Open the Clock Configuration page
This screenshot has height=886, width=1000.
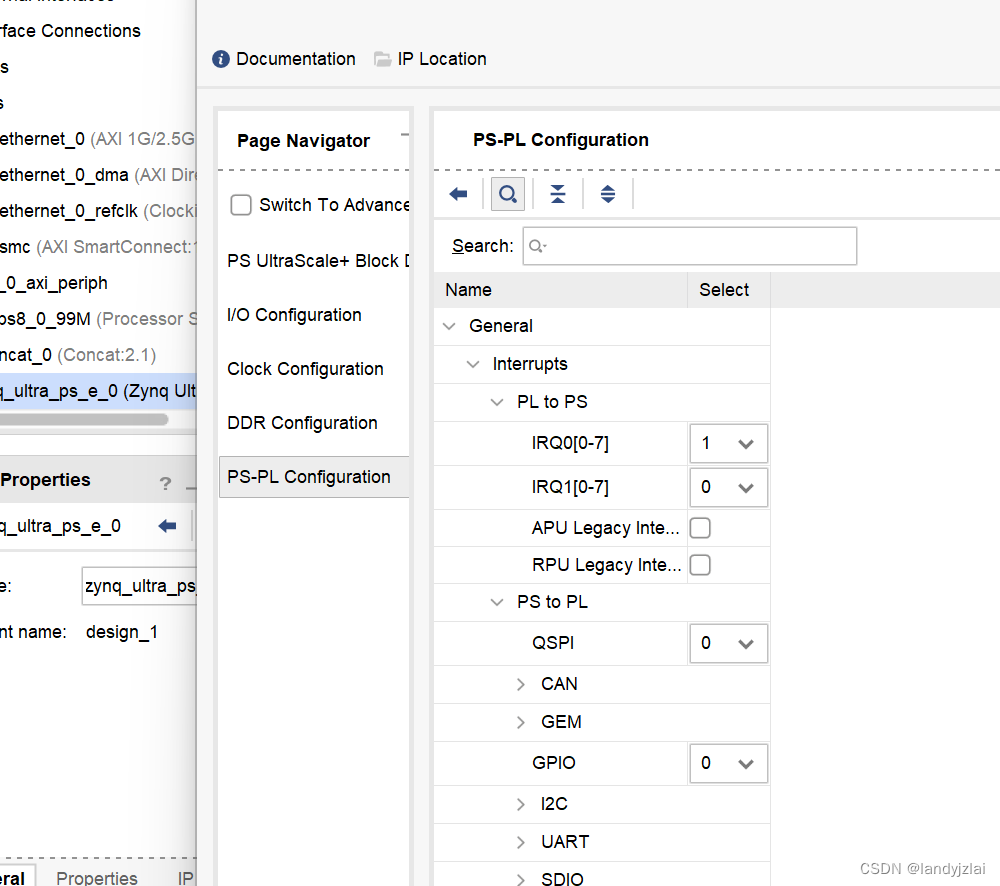coord(305,369)
